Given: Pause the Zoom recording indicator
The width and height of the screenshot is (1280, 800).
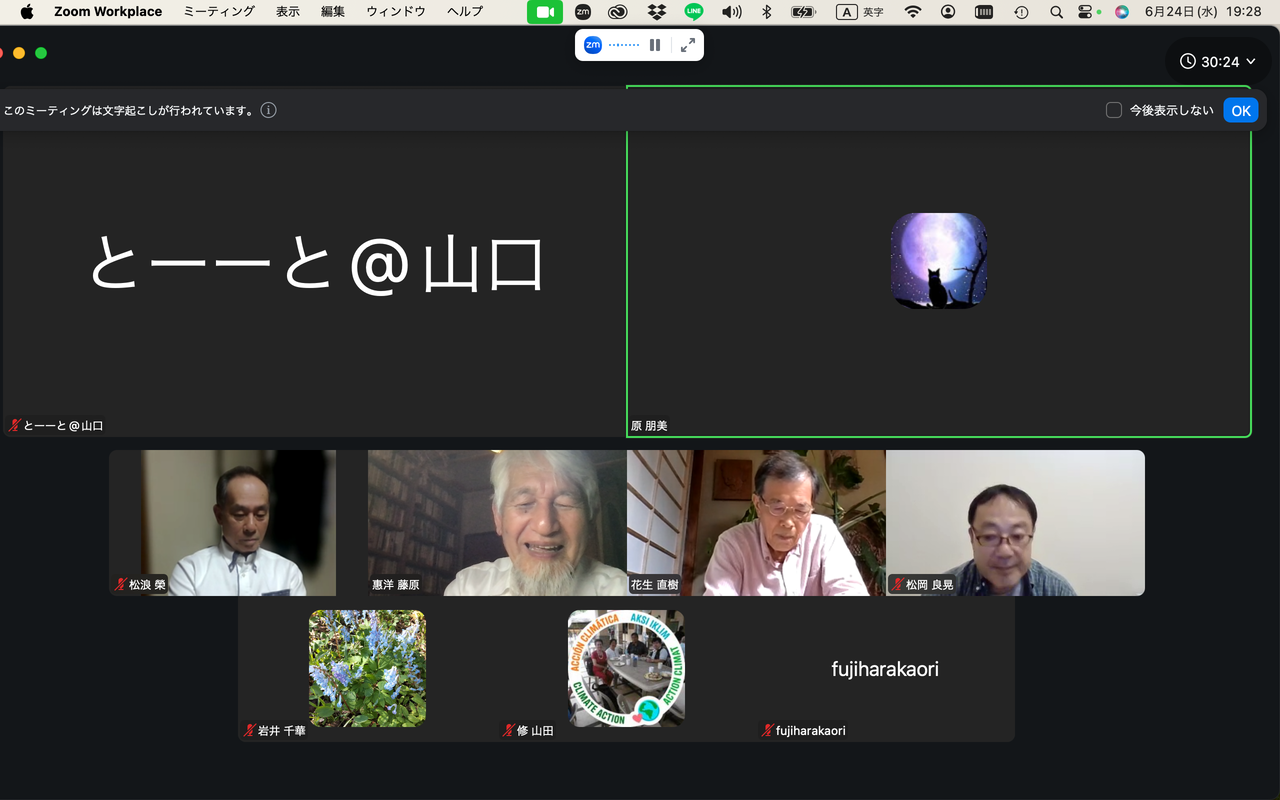Looking at the screenshot, I should (655, 45).
